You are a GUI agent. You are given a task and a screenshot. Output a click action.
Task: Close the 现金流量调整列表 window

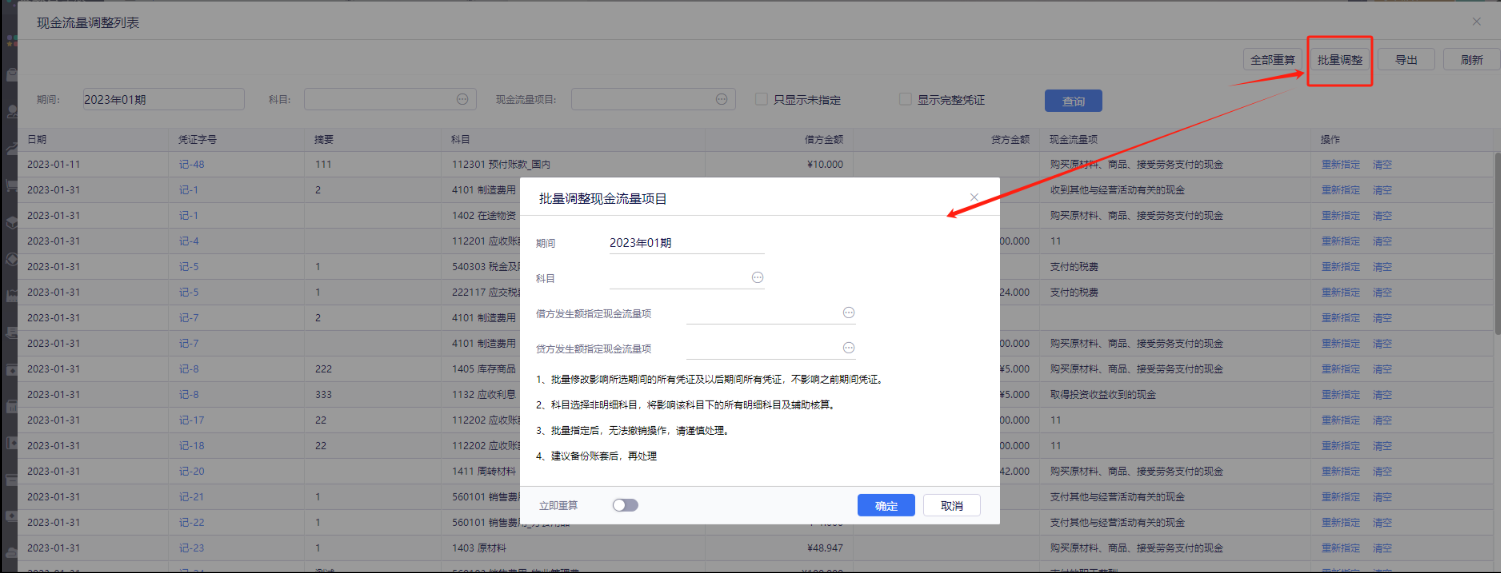[x=1476, y=21]
